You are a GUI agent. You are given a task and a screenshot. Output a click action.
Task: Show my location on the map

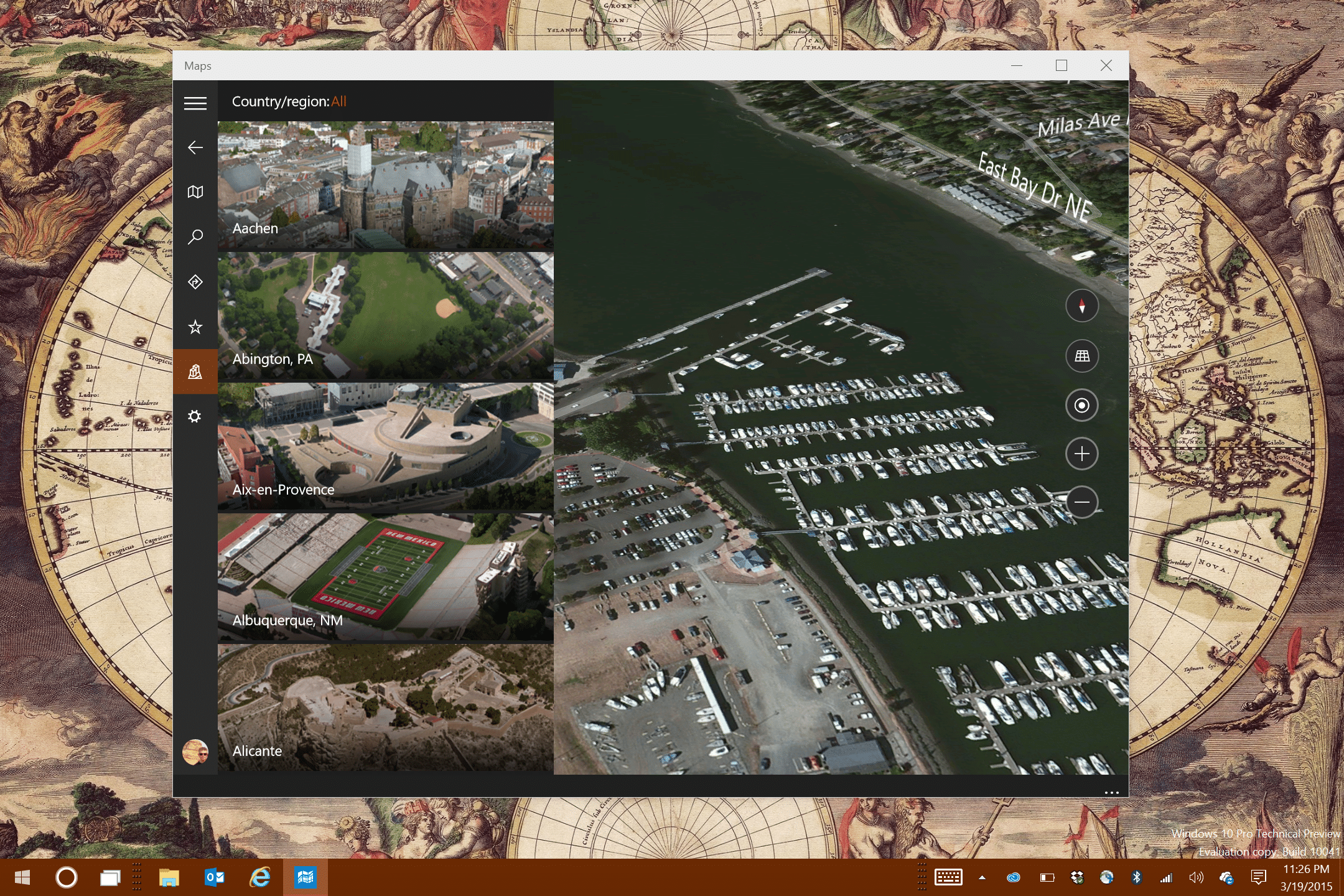pyautogui.click(x=1082, y=405)
